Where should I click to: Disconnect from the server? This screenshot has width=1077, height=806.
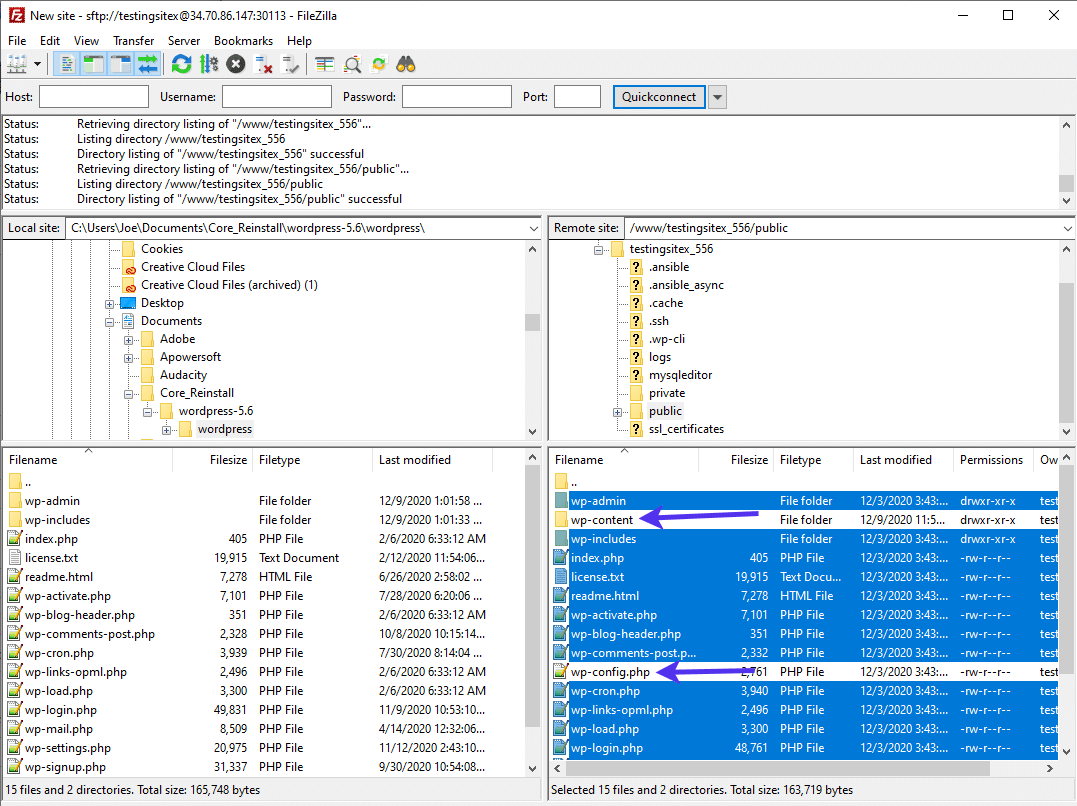[261, 63]
